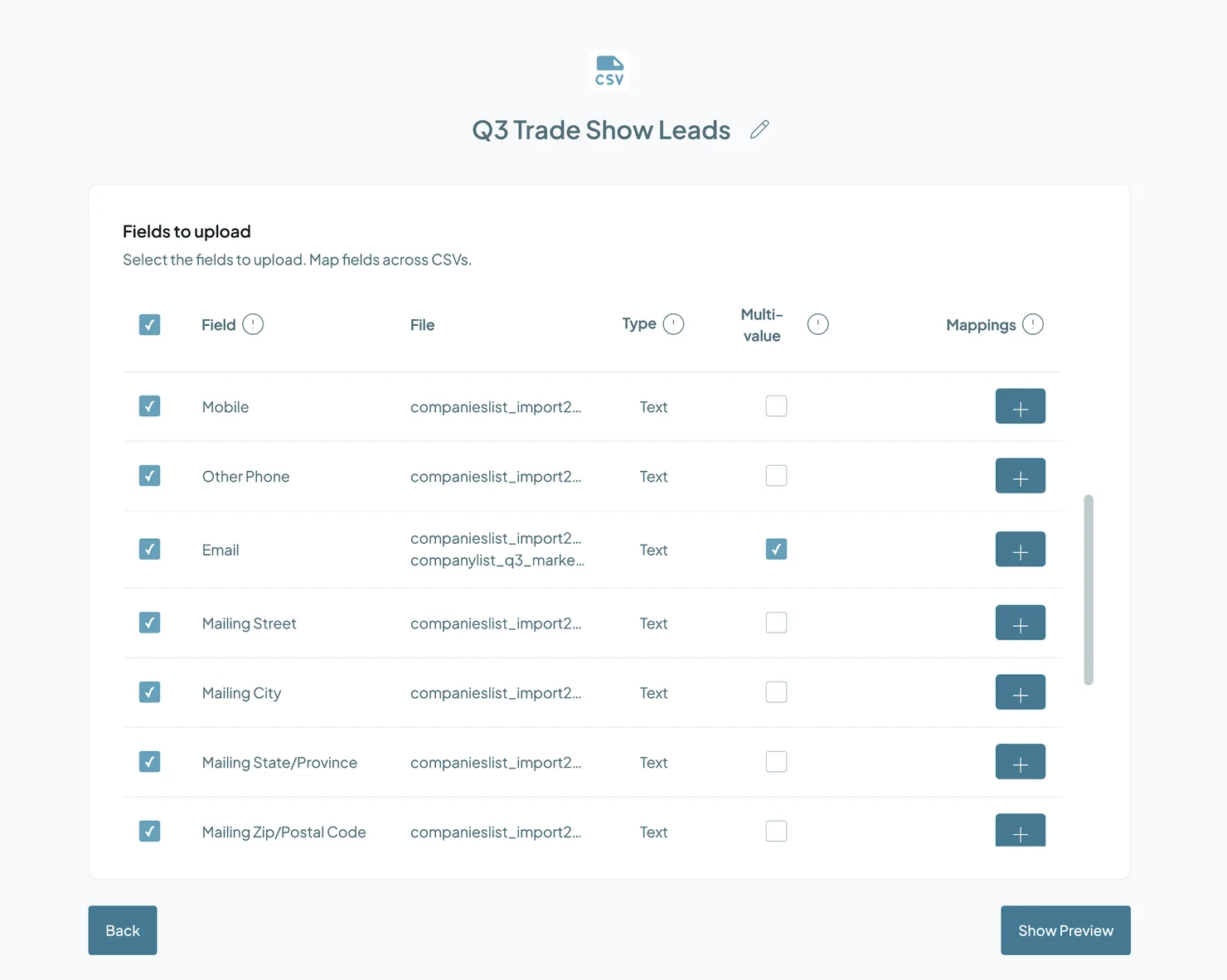1227x980 pixels.
Task: Click the pencil icon to rename Q3 Trade Show Leads
Action: [759, 129]
